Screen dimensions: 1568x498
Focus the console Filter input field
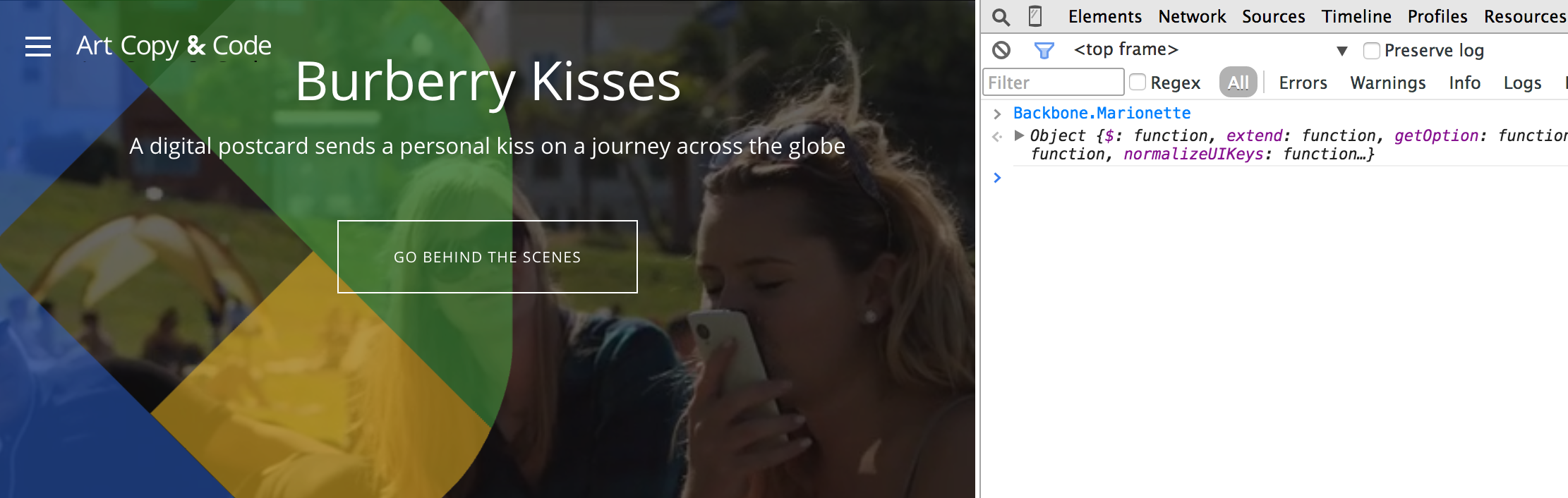pyautogui.click(x=1053, y=83)
